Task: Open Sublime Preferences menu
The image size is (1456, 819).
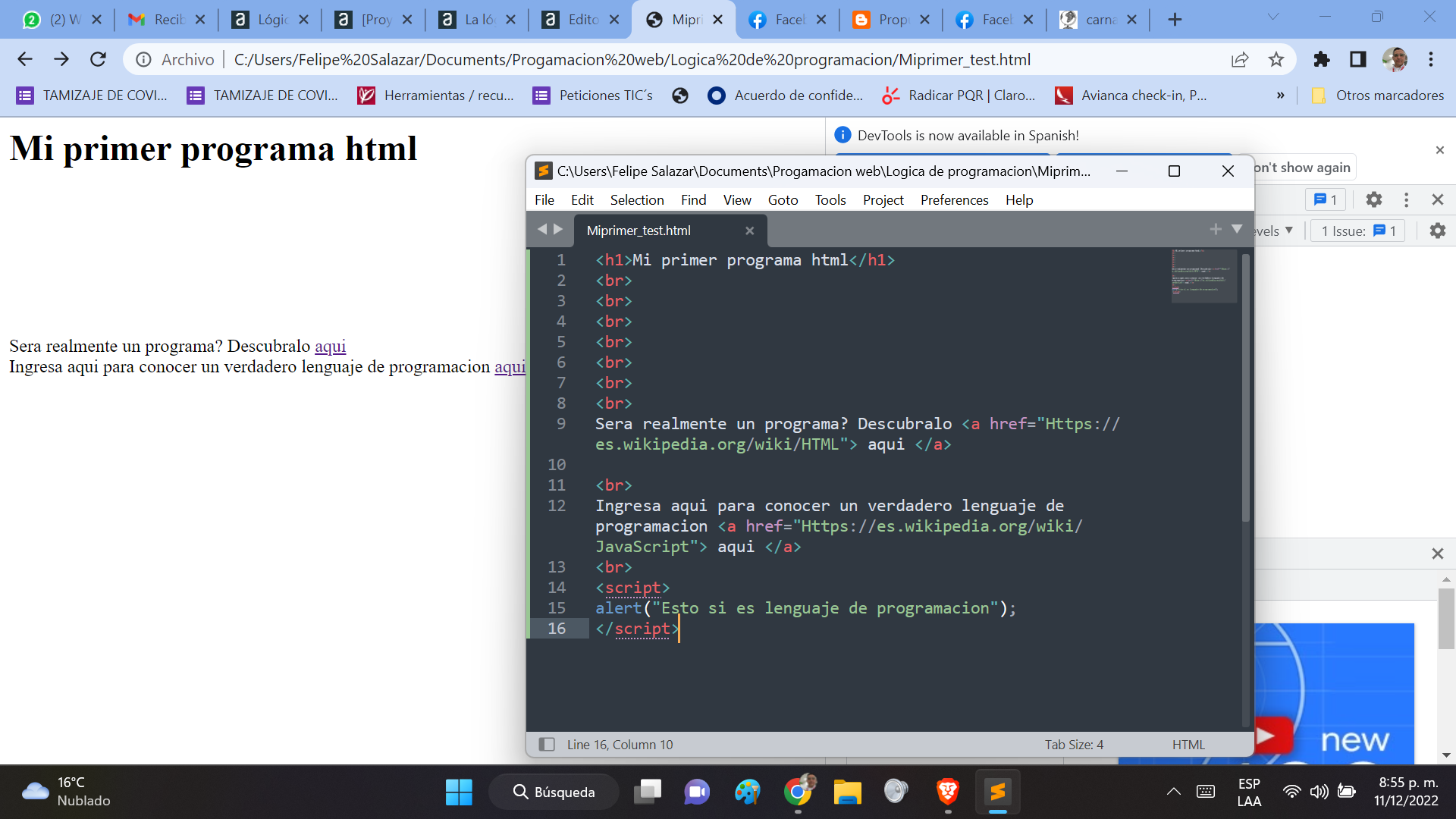Action: pyautogui.click(x=954, y=200)
